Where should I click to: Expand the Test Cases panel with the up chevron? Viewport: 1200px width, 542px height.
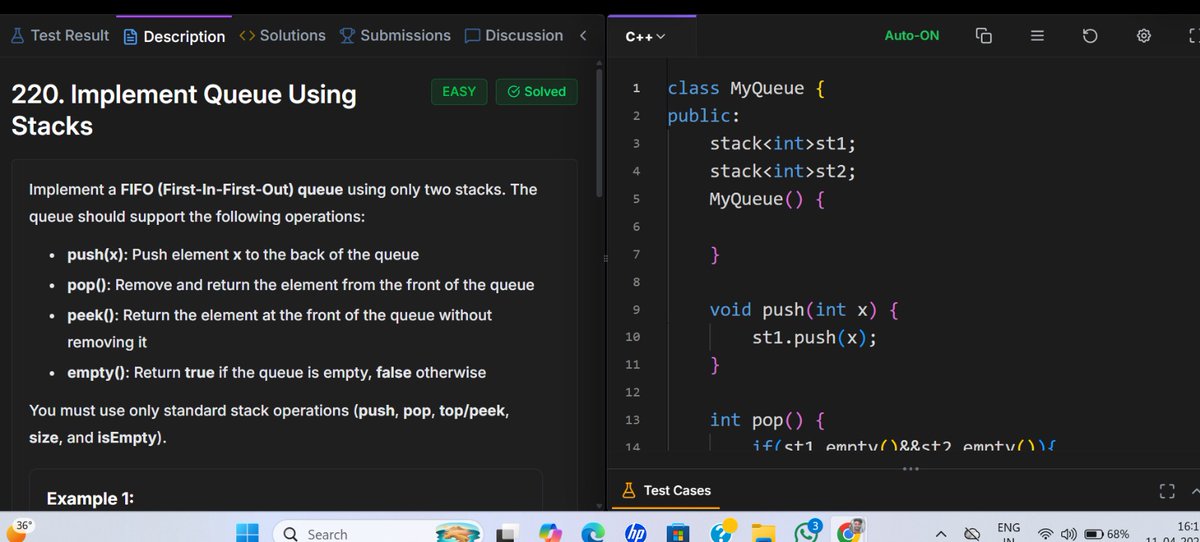[1195, 491]
